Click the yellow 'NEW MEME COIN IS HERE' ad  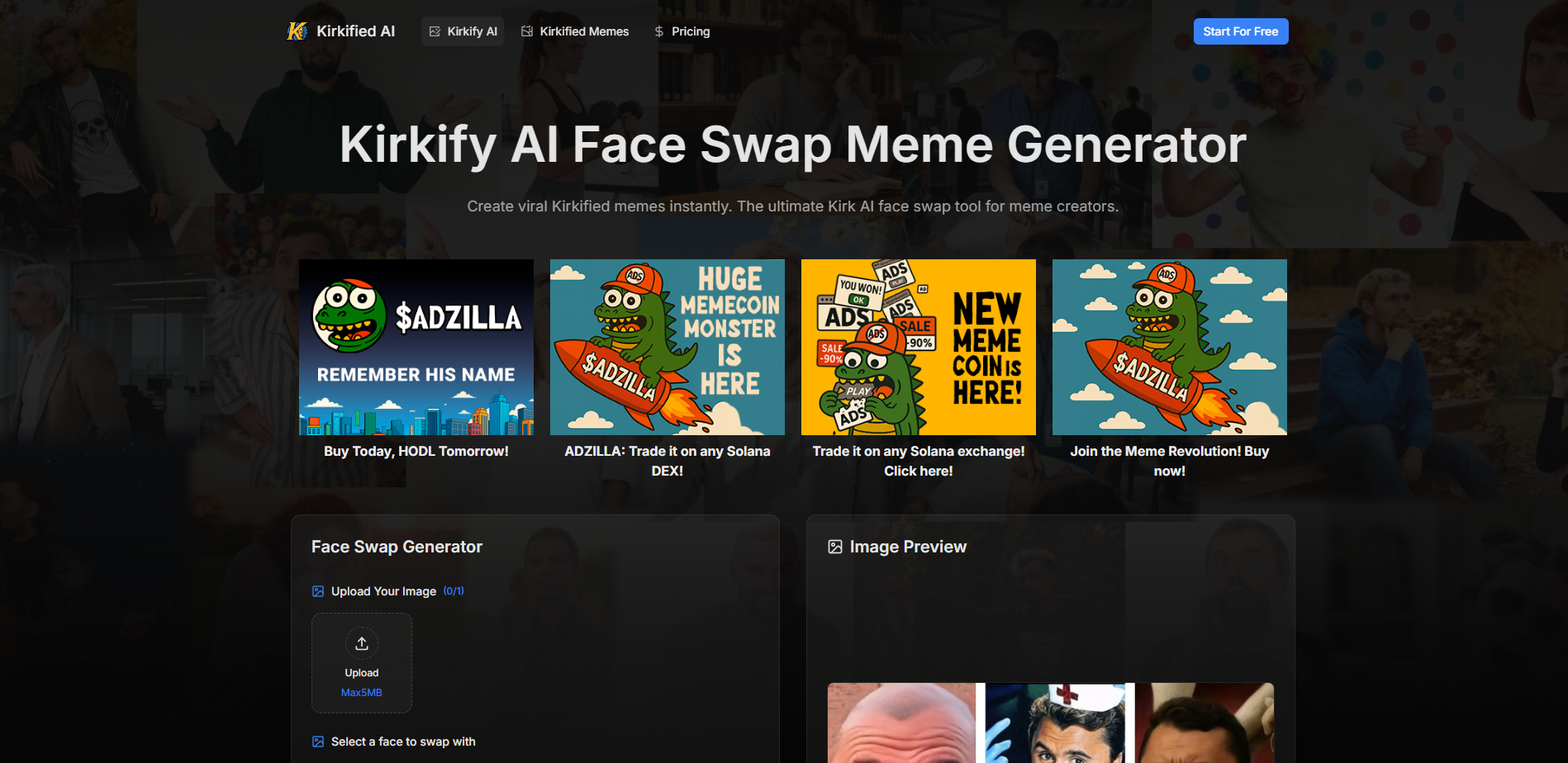pos(918,347)
